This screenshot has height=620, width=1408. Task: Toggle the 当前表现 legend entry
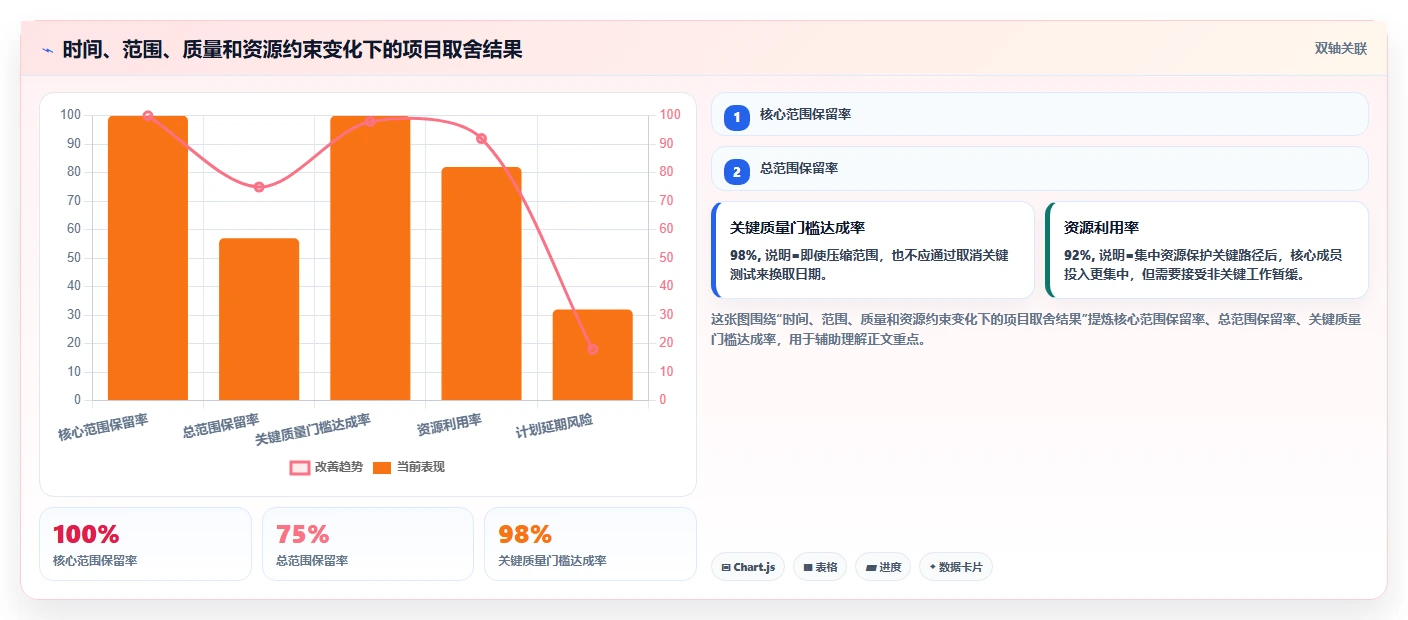(409, 467)
